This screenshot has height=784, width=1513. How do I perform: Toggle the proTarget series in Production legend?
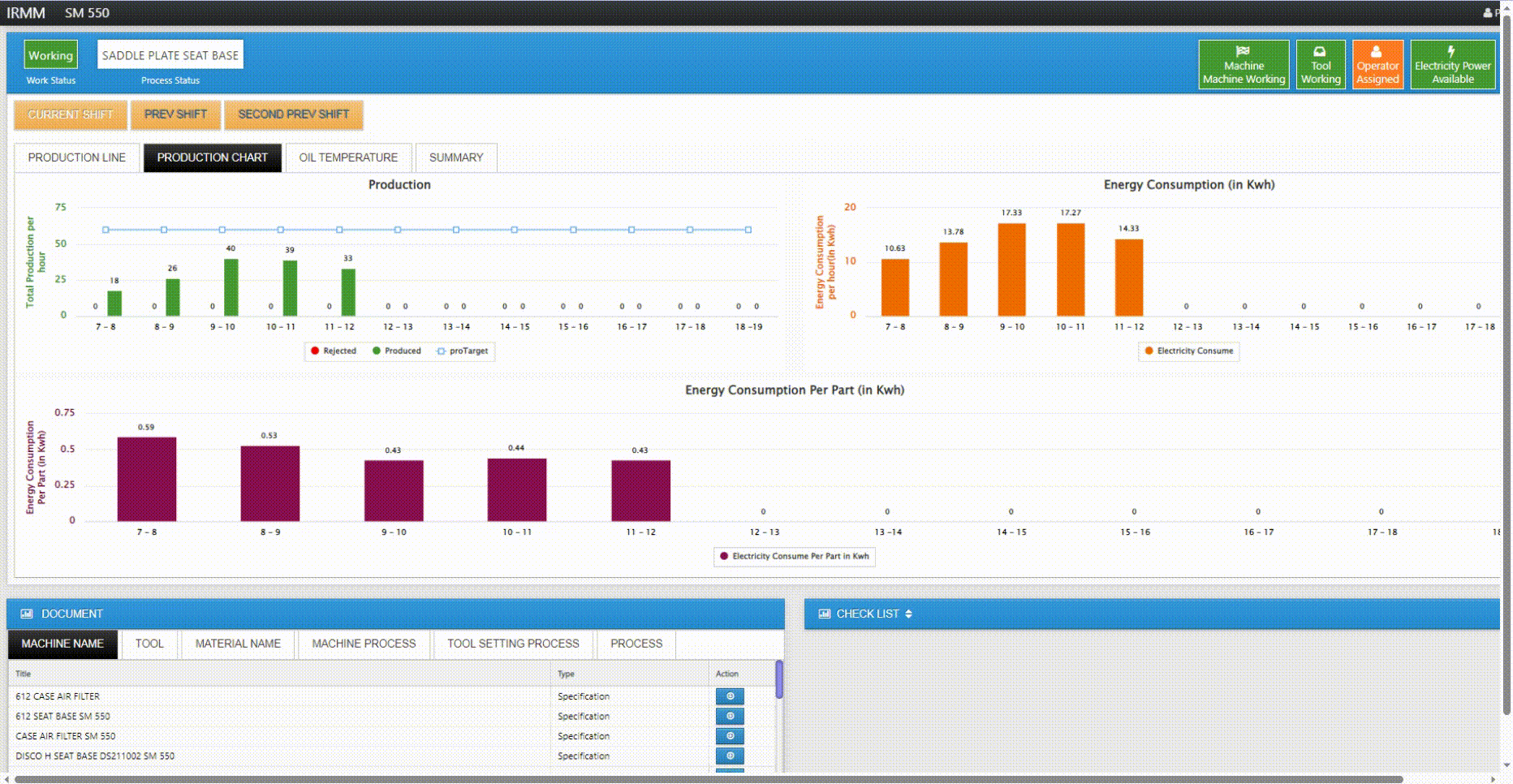click(442, 351)
